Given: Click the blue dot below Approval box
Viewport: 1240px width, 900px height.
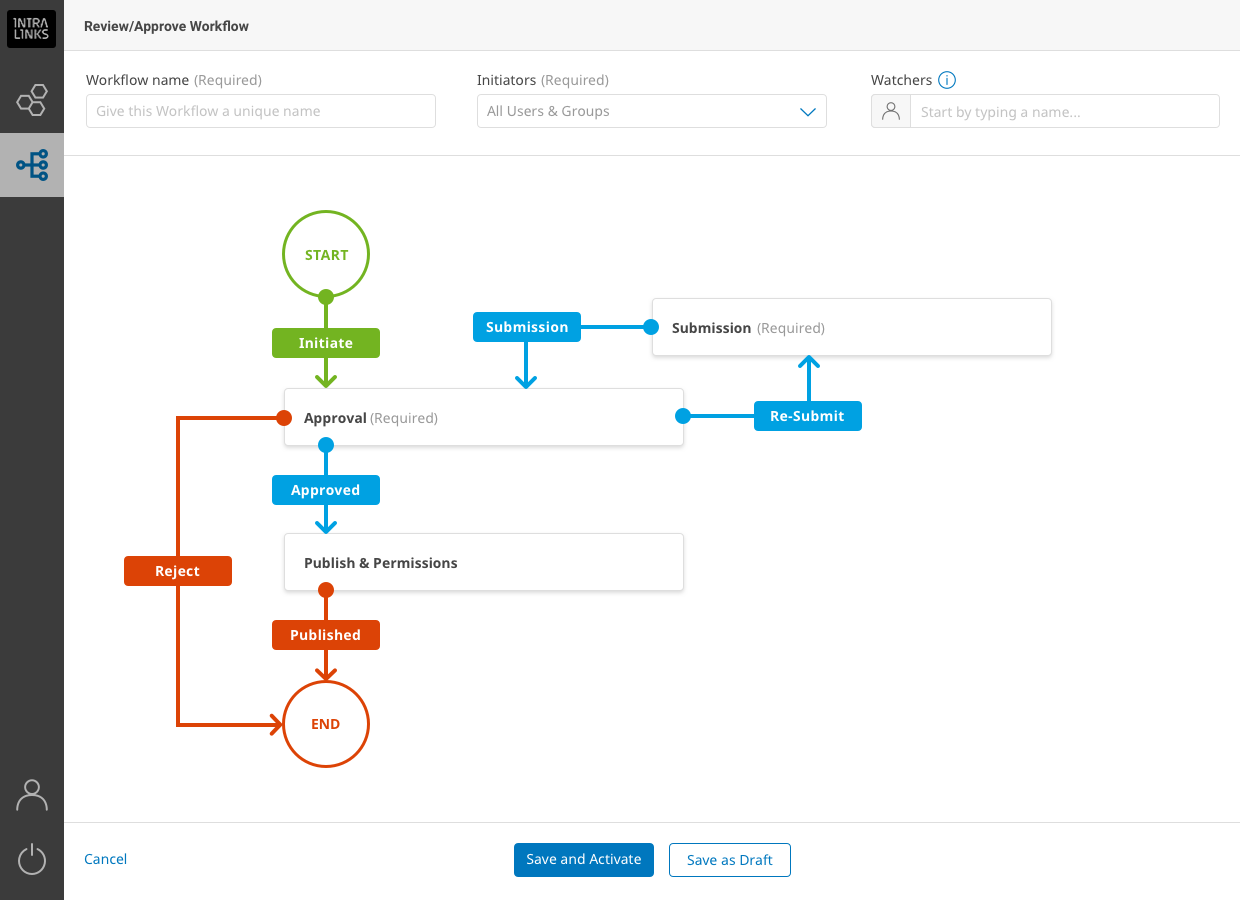Looking at the screenshot, I should [326, 445].
